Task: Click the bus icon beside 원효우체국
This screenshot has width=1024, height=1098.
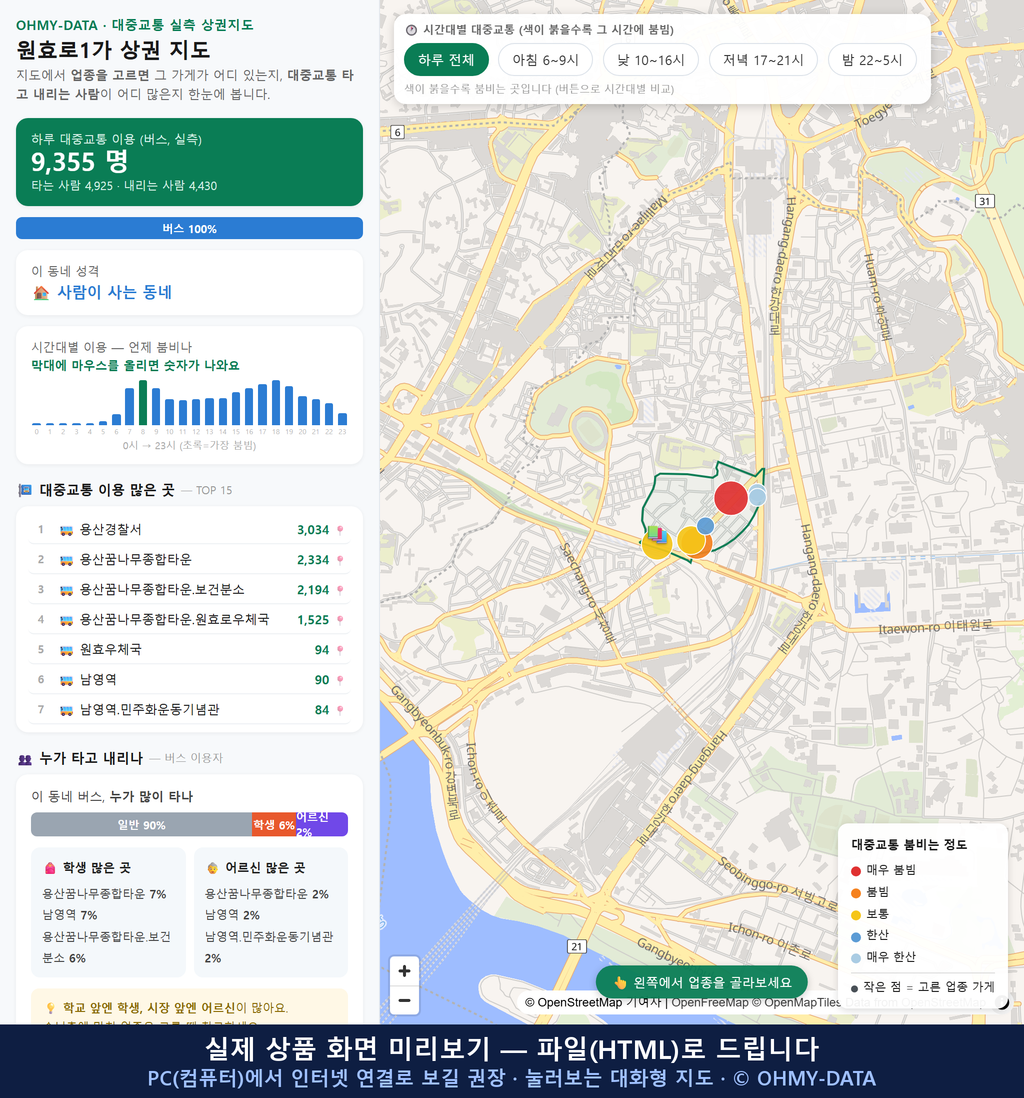Action: (67, 650)
